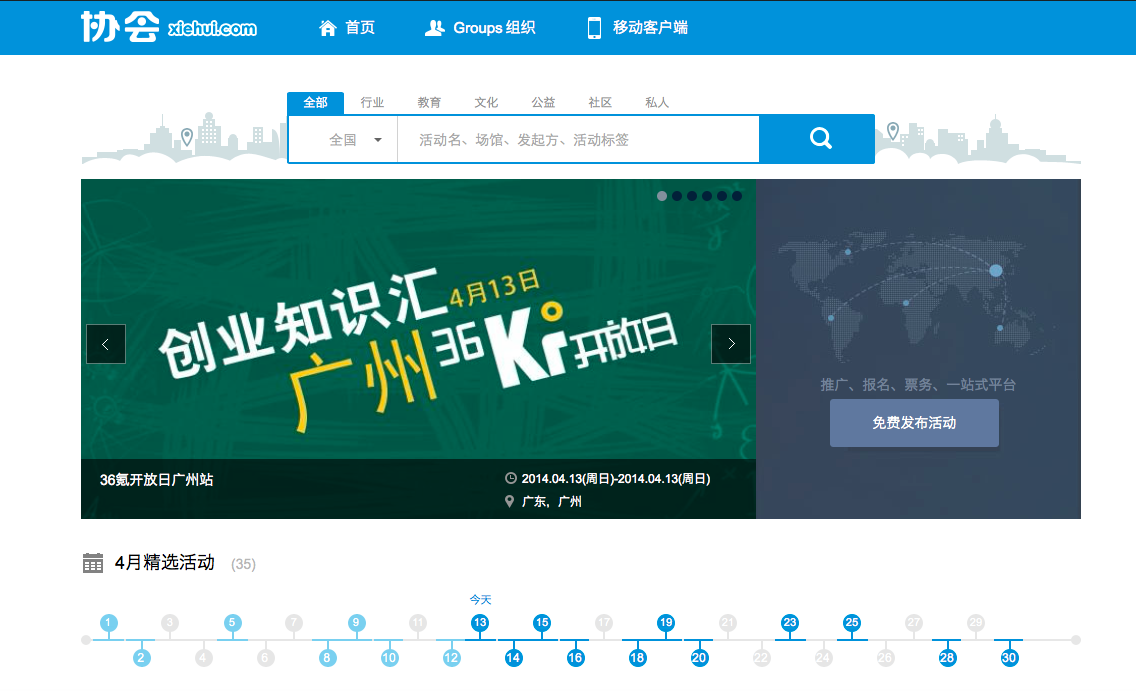Select the 文化 search tab
This screenshot has width=1136, height=691.
click(x=486, y=102)
